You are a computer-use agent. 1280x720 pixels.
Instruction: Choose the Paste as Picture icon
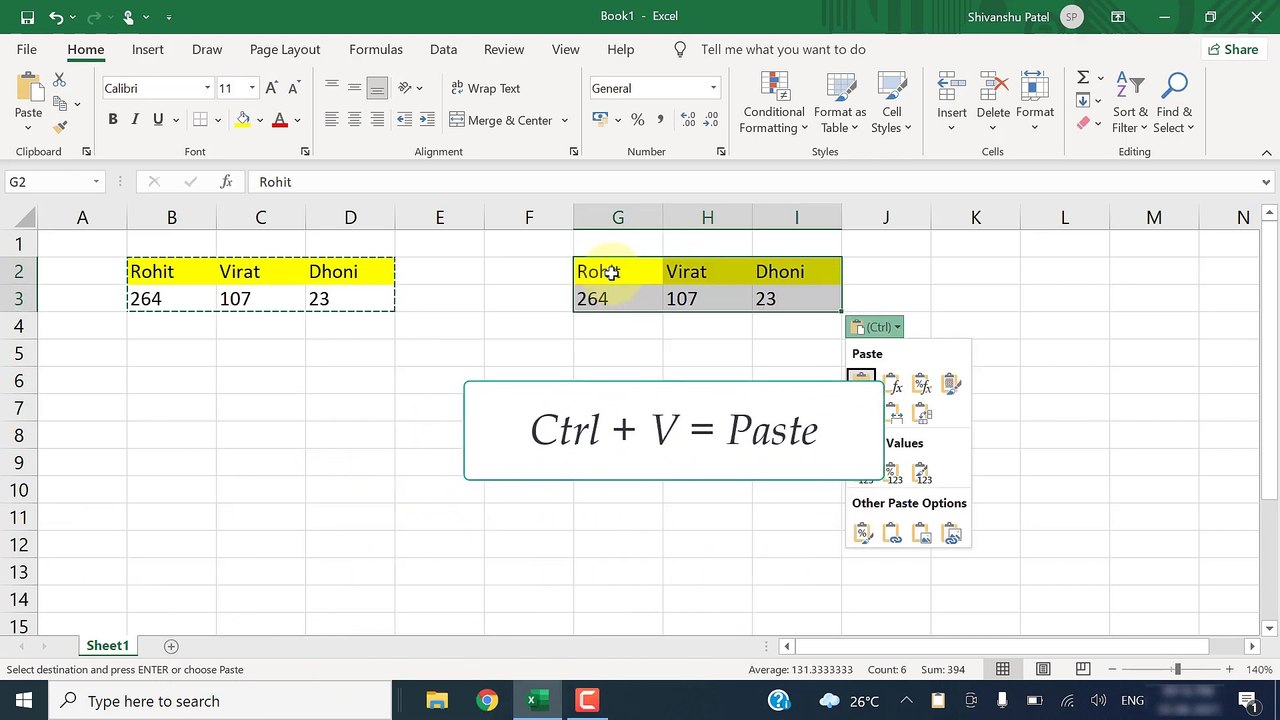(922, 534)
